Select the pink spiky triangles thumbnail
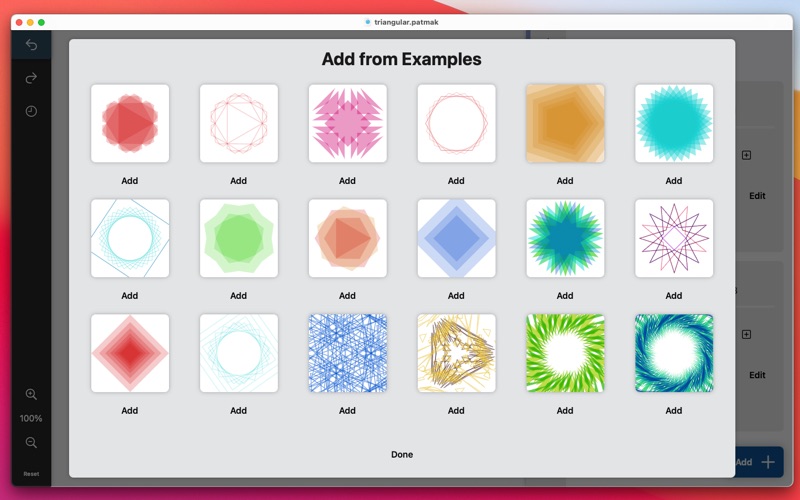 point(347,123)
